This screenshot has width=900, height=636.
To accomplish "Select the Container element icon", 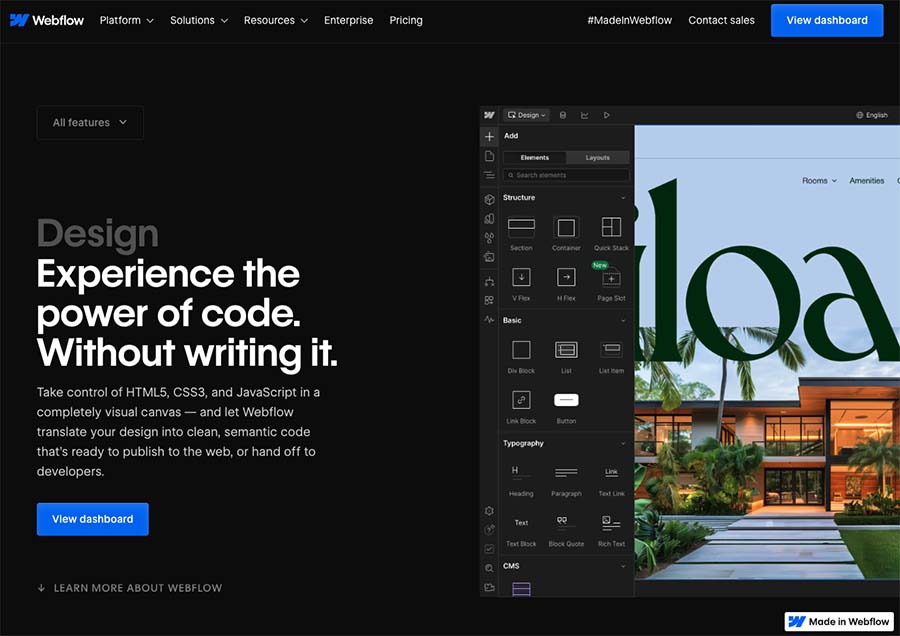I will [566, 227].
